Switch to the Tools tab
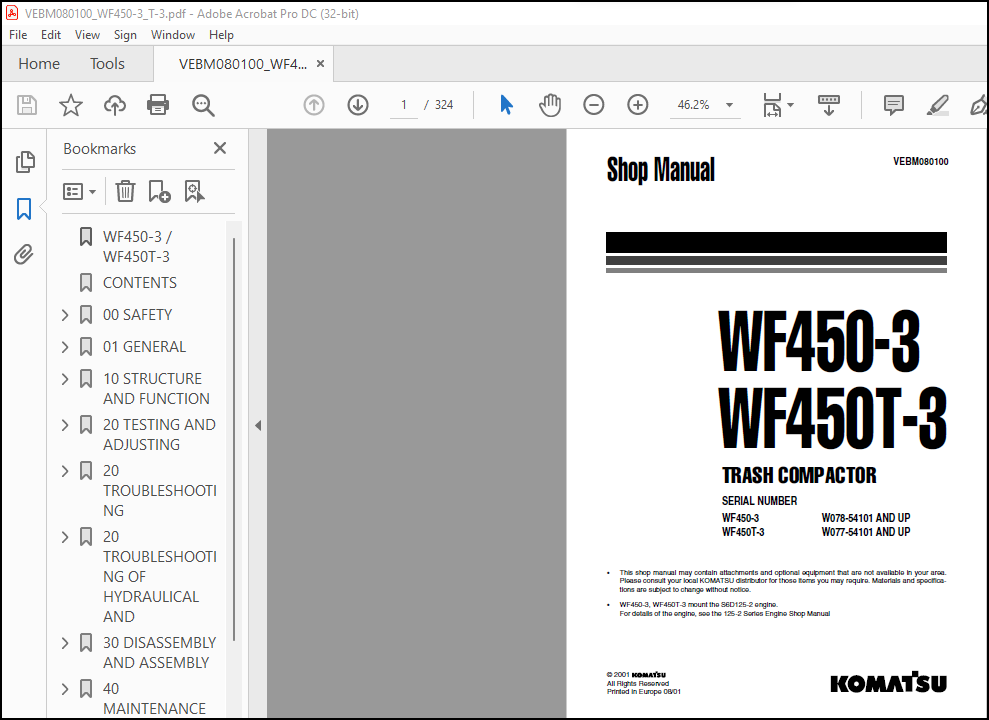The image size is (989, 720). coord(107,64)
